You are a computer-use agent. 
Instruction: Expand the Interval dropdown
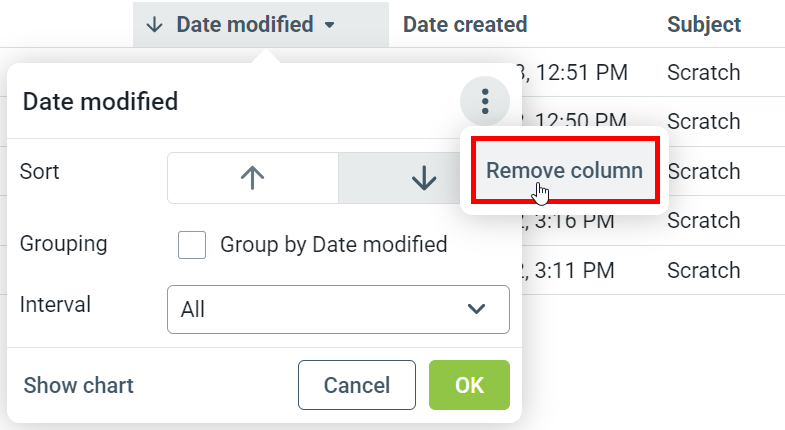point(338,309)
